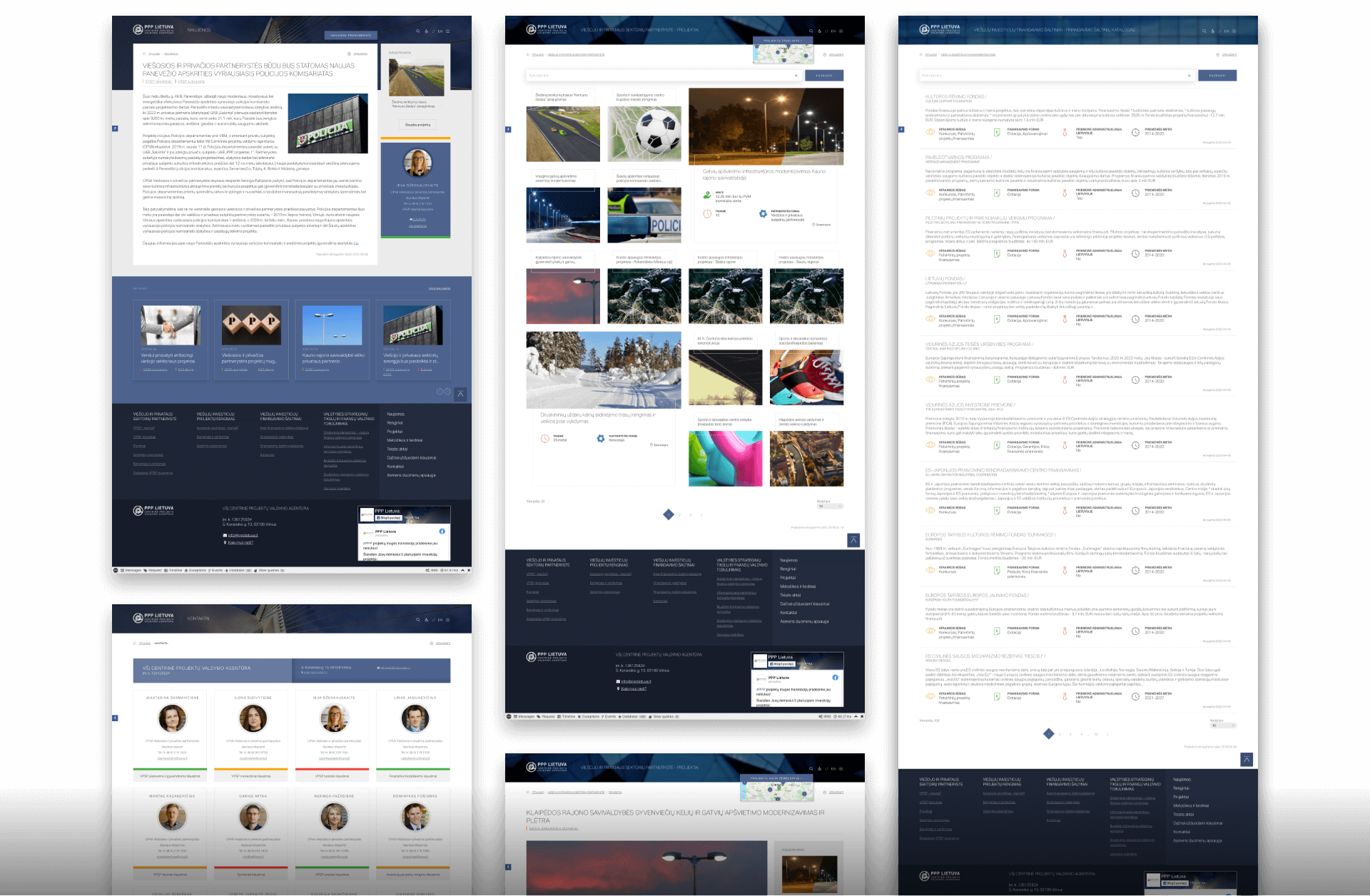Open featured street lighting project image

(766, 126)
